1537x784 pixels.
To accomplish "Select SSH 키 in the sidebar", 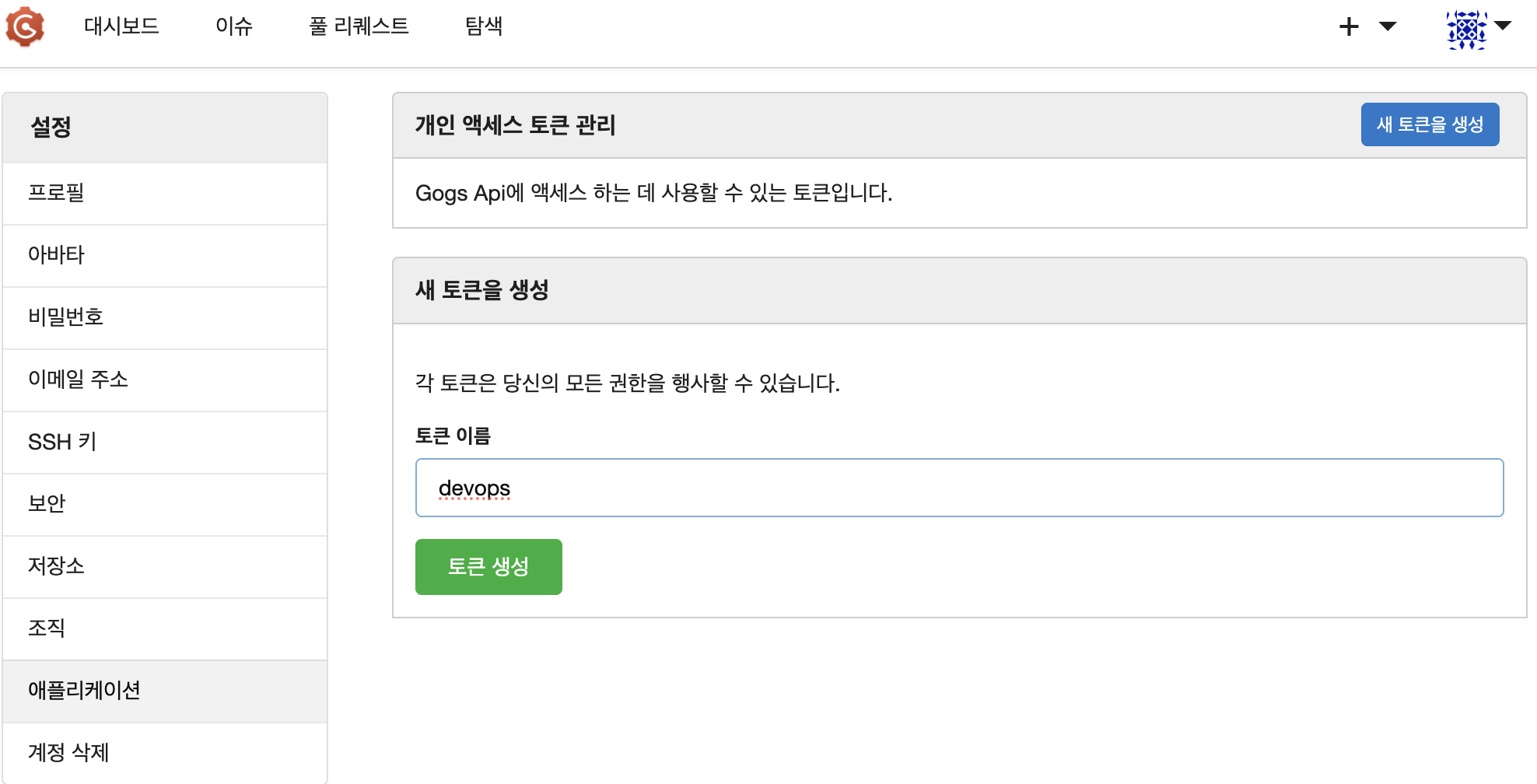I will tap(165, 442).
